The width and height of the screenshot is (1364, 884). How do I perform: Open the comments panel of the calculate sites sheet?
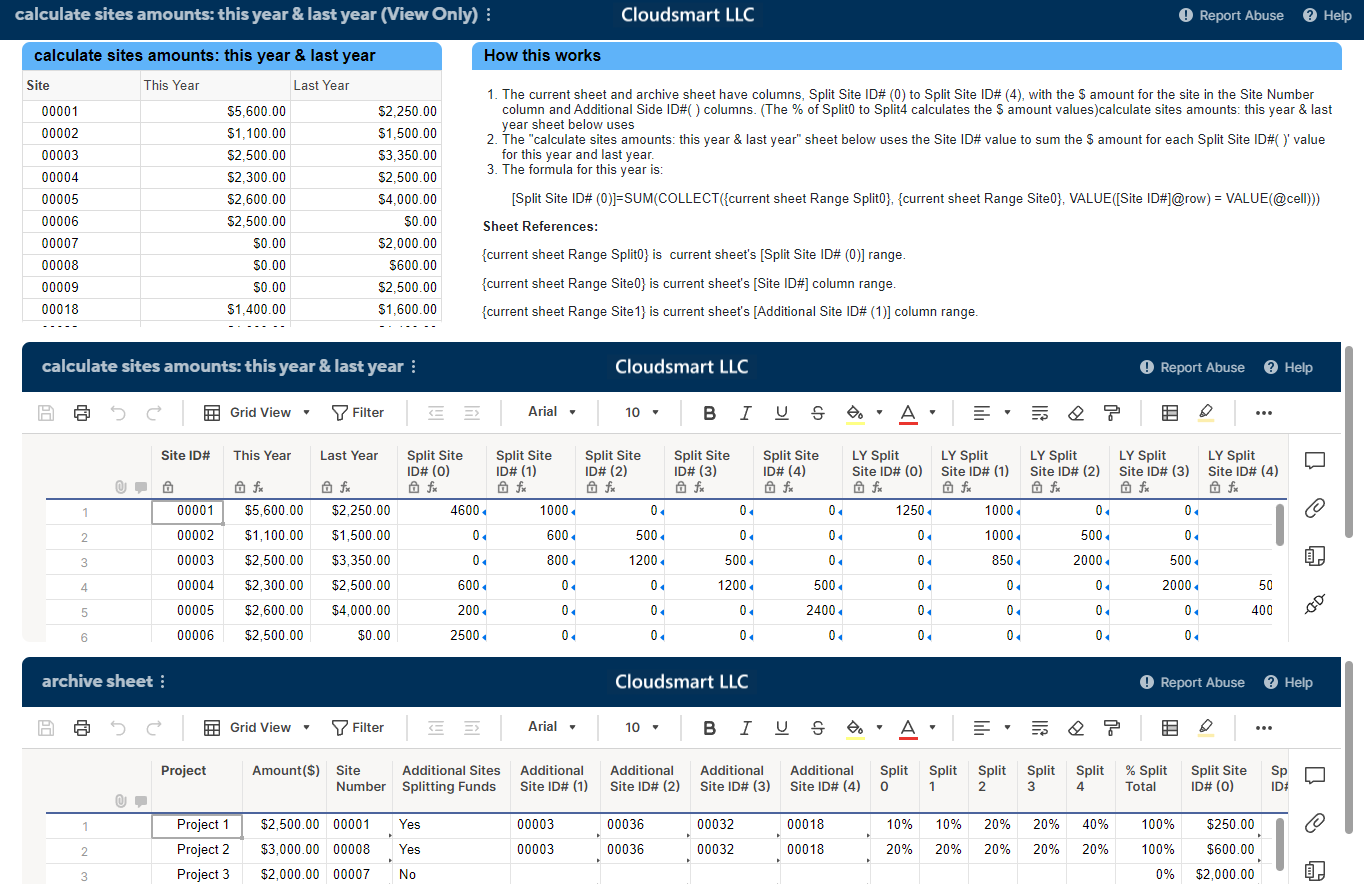(x=1315, y=461)
